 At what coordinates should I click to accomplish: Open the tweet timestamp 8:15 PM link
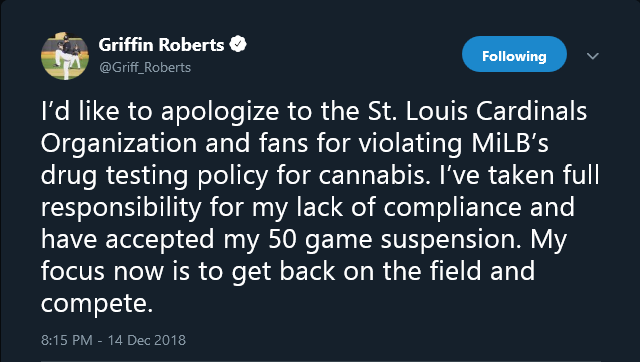(67, 340)
